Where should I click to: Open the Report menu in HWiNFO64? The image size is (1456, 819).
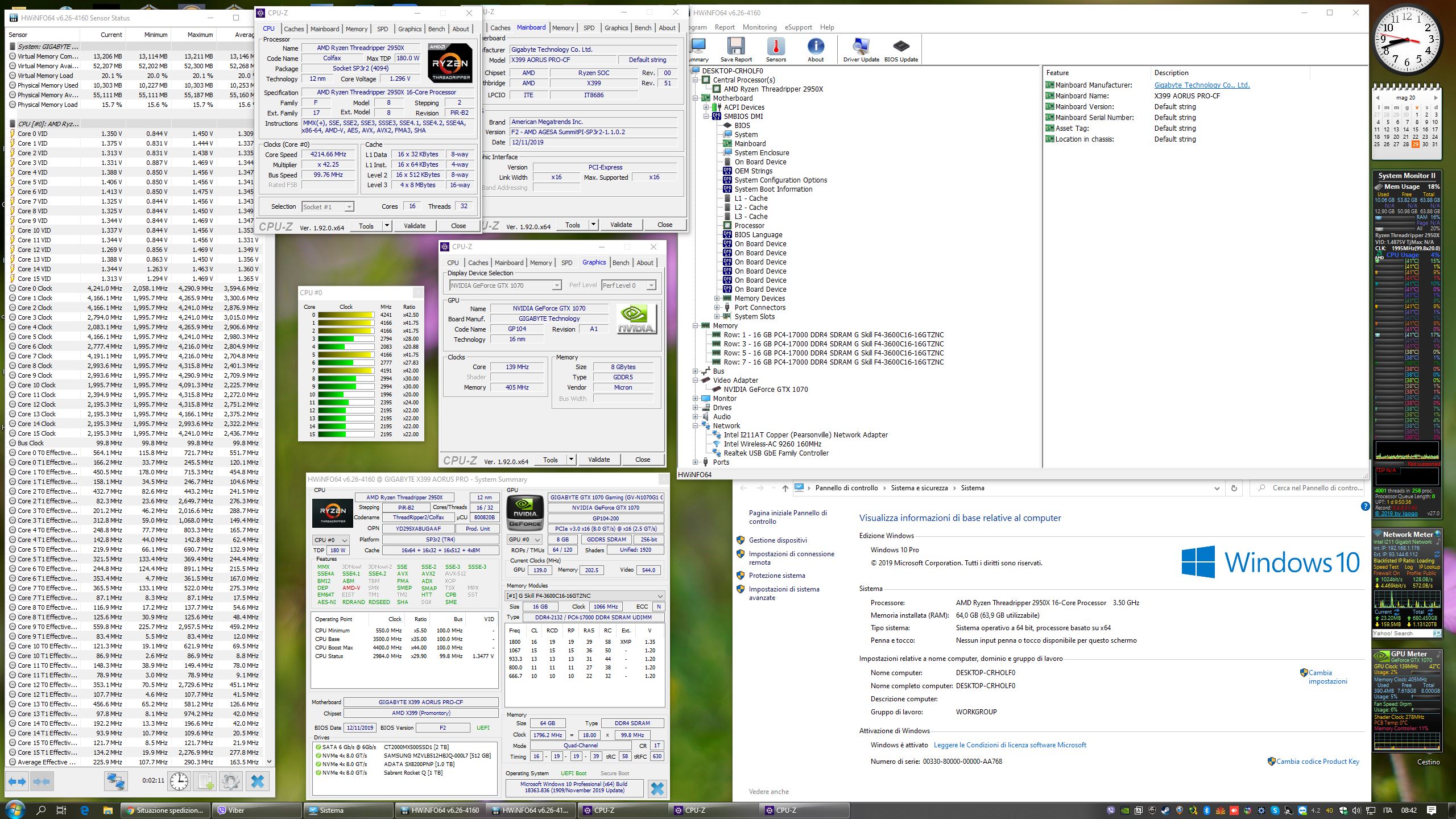point(725,27)
